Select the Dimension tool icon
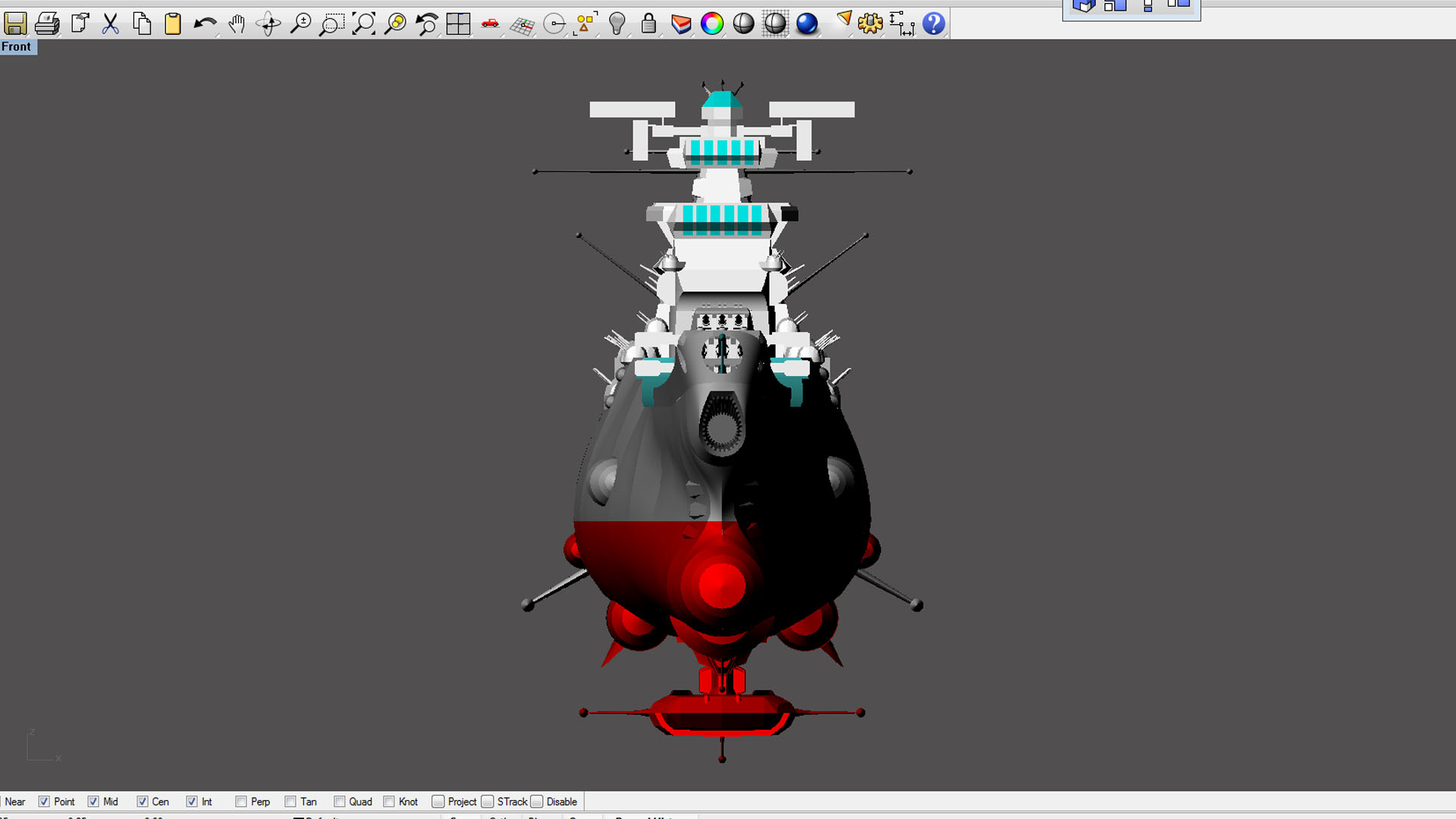This screenshot has height=819, width=1456. point(902,24)
